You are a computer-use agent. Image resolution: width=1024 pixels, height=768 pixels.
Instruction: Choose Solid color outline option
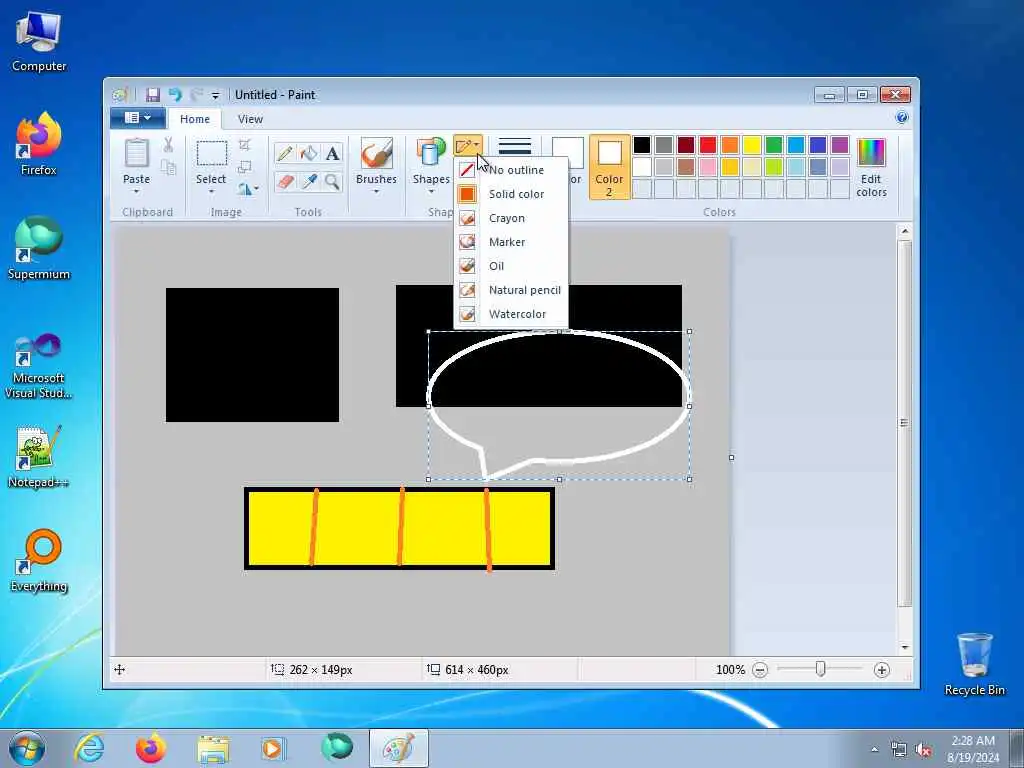click(x=511, y=194)
